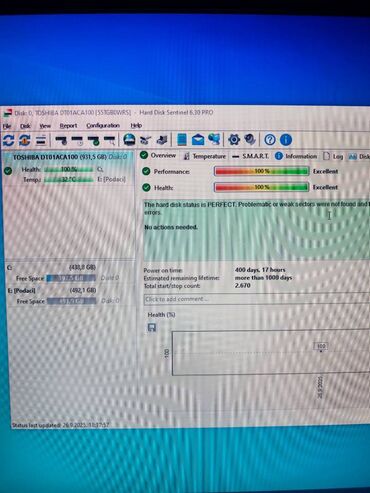Switch to the Temperature tab
Image resolution: width=370 pixels, height=493 pixels.
[205, 156]
